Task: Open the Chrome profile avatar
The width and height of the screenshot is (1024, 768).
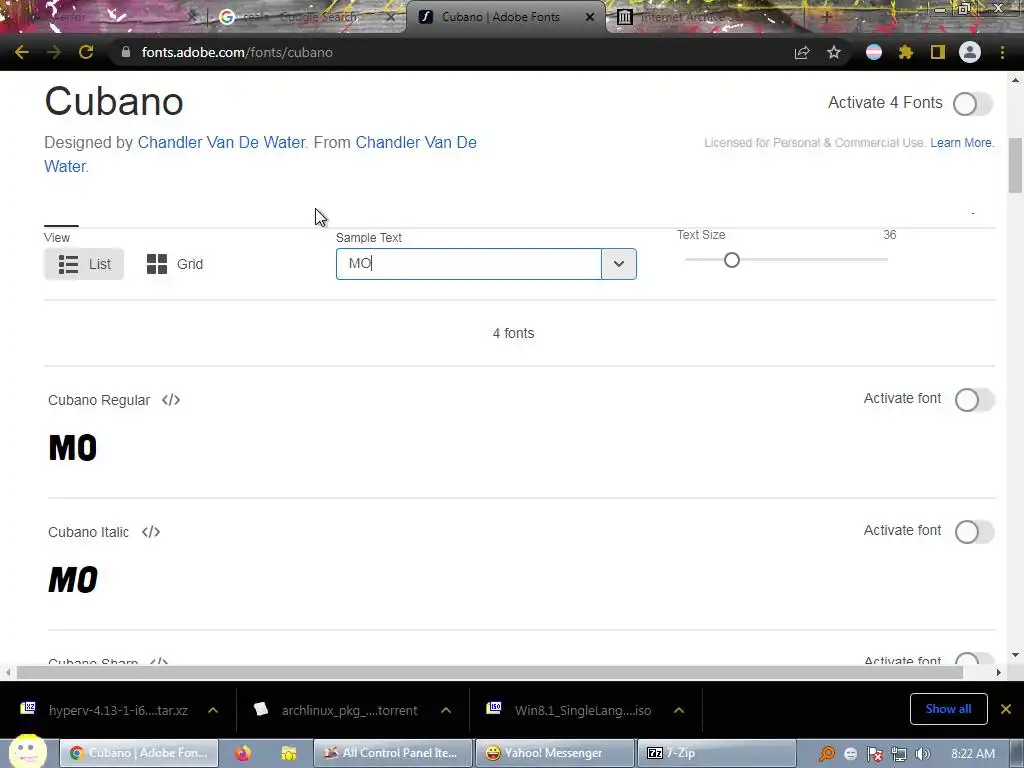Action: [x=970, y=52]
